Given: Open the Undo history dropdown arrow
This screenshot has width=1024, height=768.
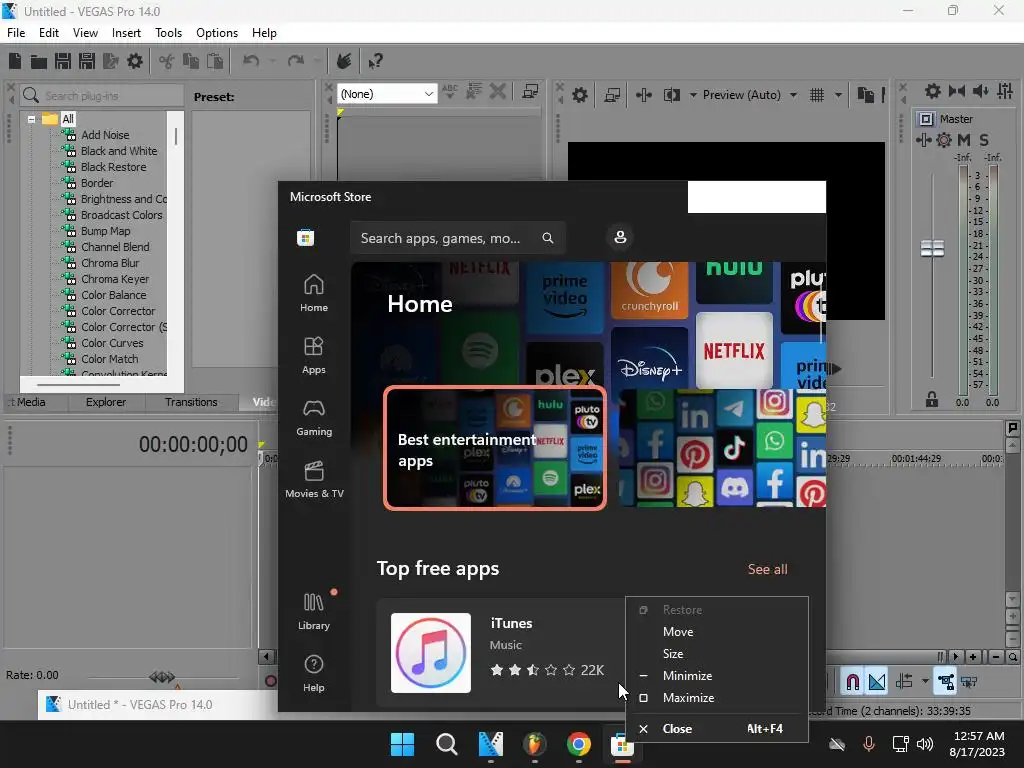Looking at the screenshot, I should 272,61.
